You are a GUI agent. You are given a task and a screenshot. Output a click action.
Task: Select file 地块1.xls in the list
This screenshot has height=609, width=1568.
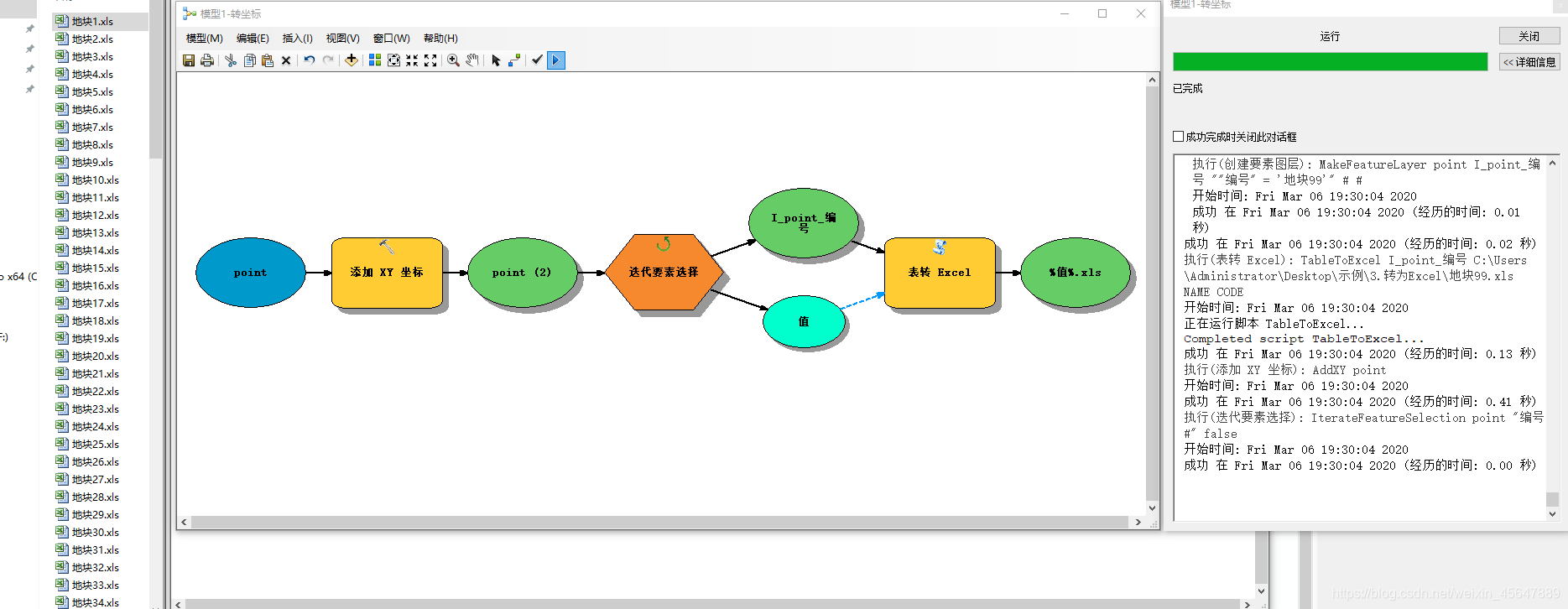coord(92,22)
